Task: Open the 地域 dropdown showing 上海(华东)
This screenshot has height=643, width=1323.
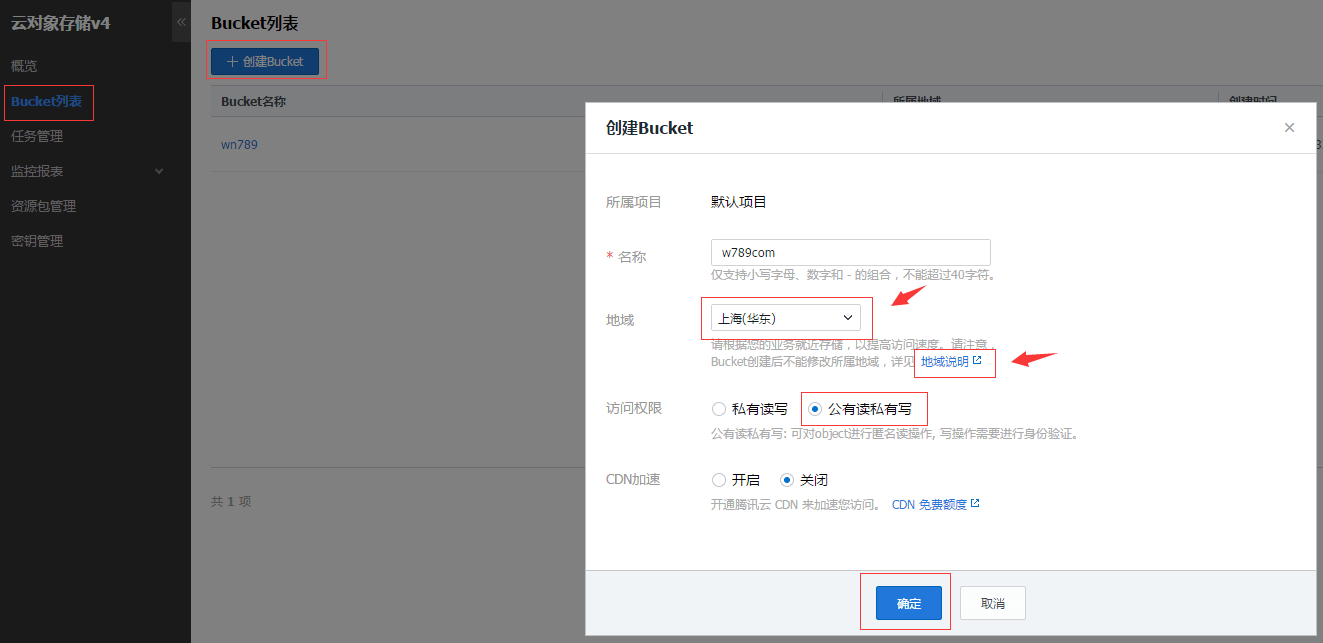Action: [x=785, y=318]
